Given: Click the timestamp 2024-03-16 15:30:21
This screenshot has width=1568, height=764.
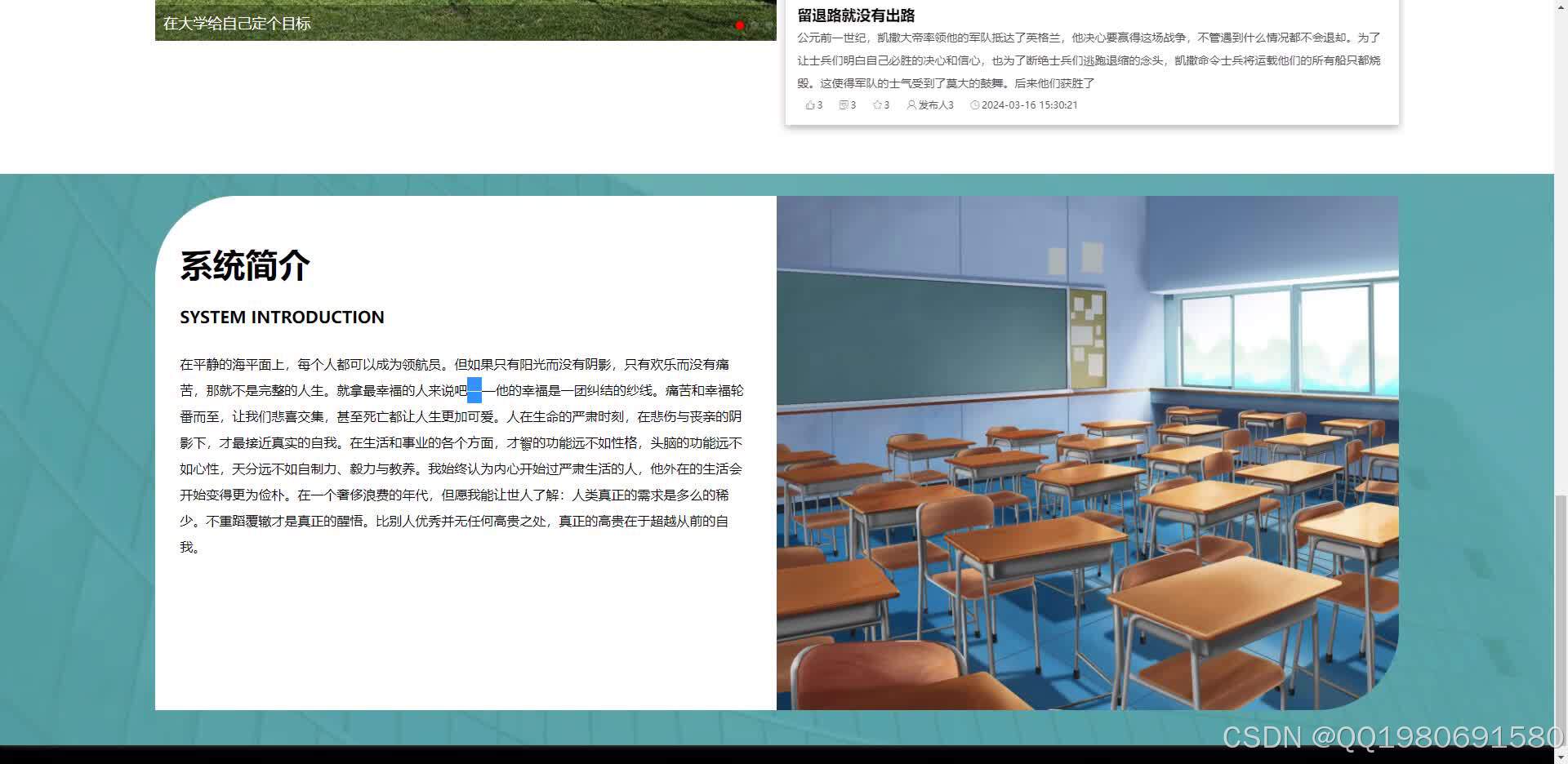Looking at the screenshot, I should [1029, 104].
